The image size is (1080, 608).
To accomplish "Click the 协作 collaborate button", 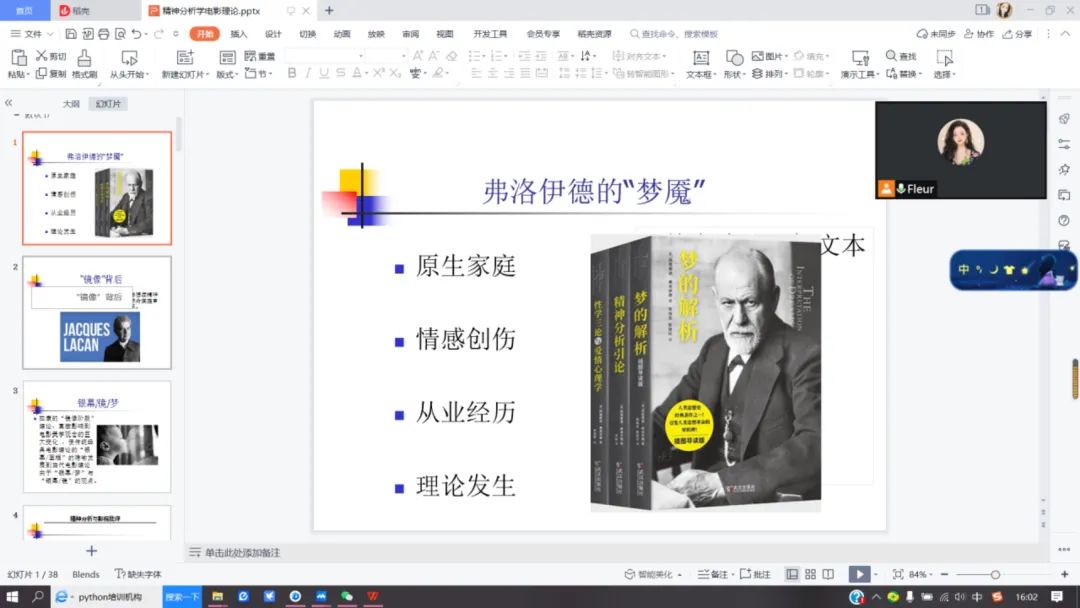I will pyautogui.click(x=979, y=34).
